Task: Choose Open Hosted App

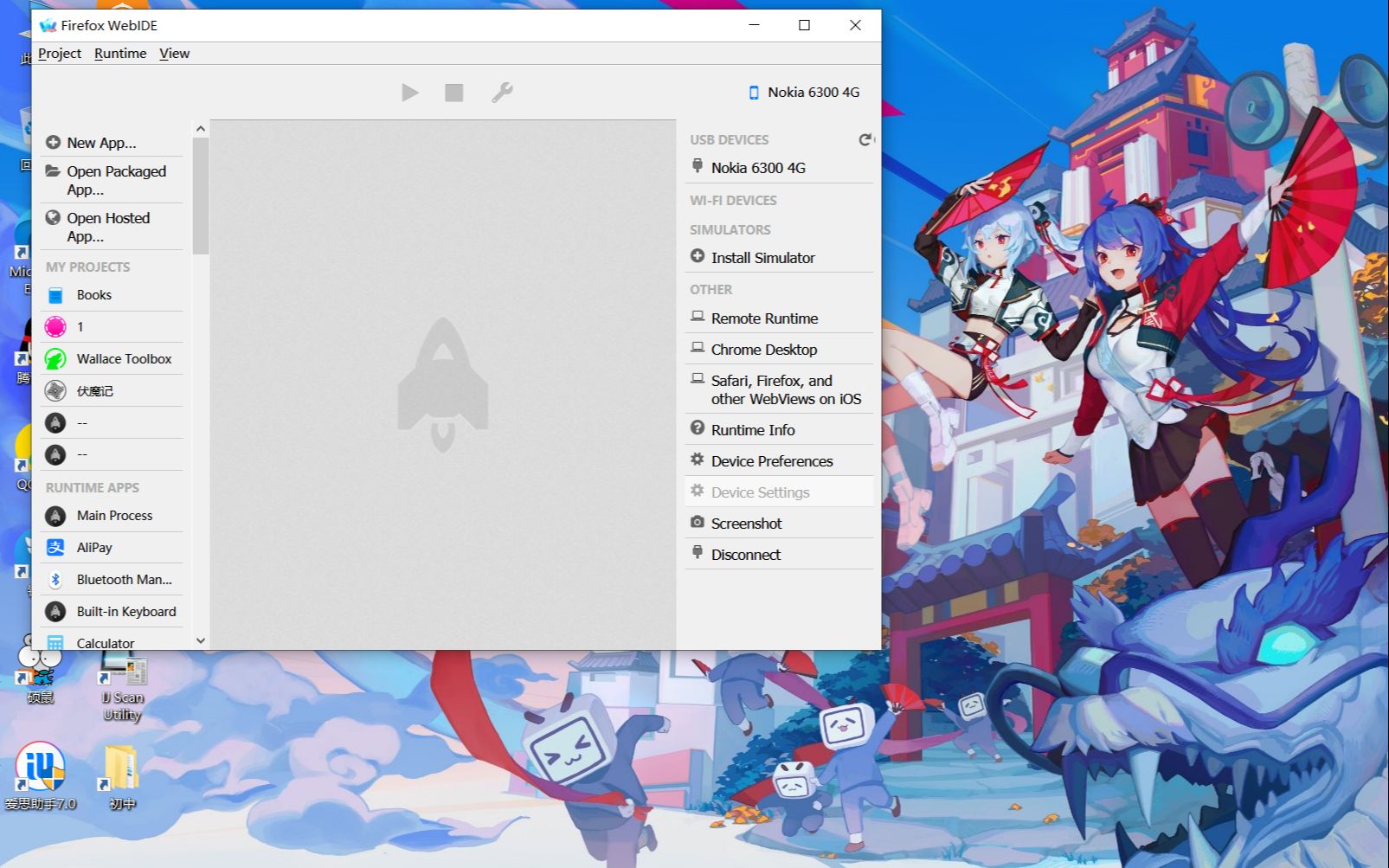Action: [112, 227]
